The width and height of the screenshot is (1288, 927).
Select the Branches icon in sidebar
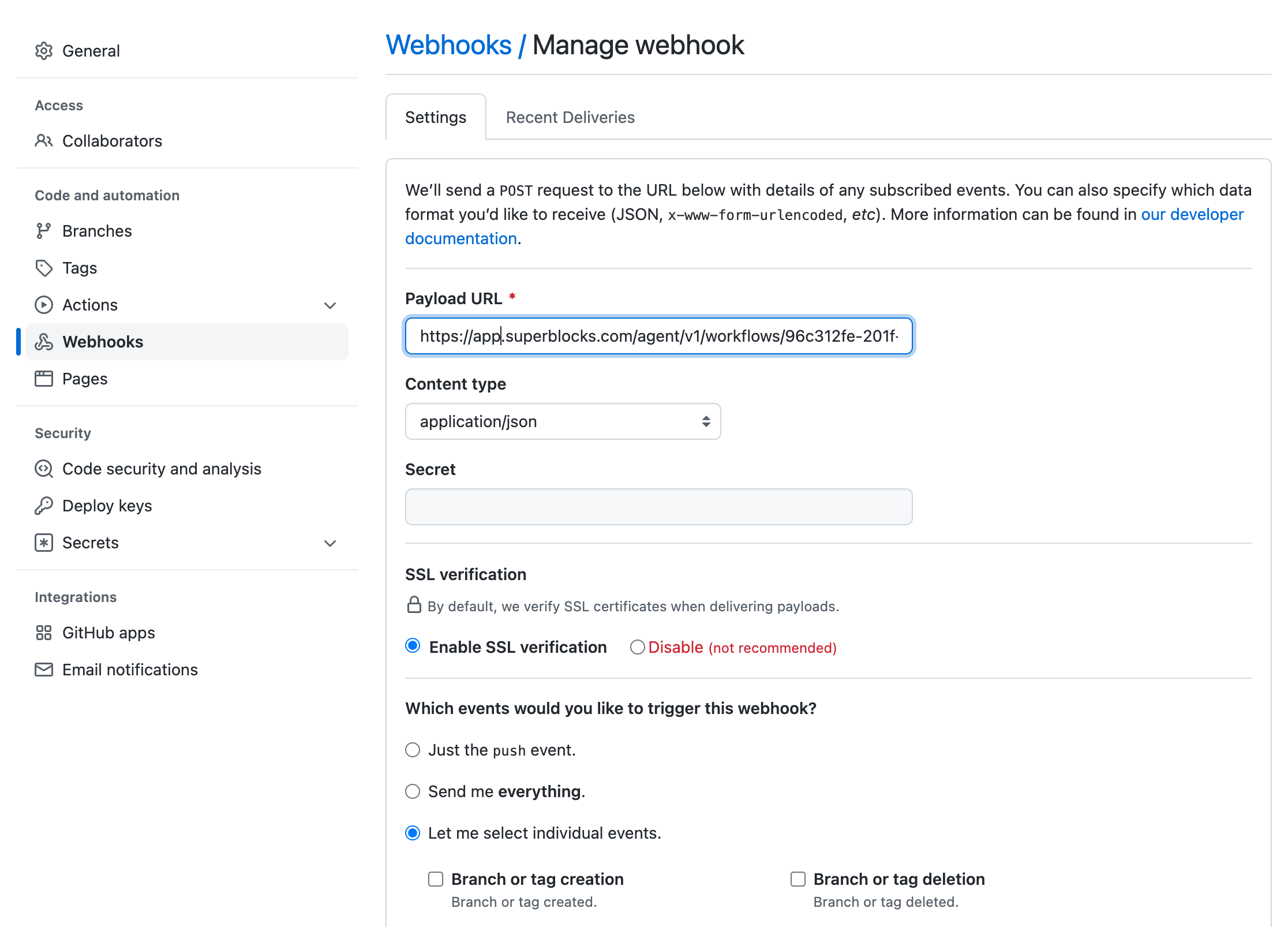(x=44, y=231)
